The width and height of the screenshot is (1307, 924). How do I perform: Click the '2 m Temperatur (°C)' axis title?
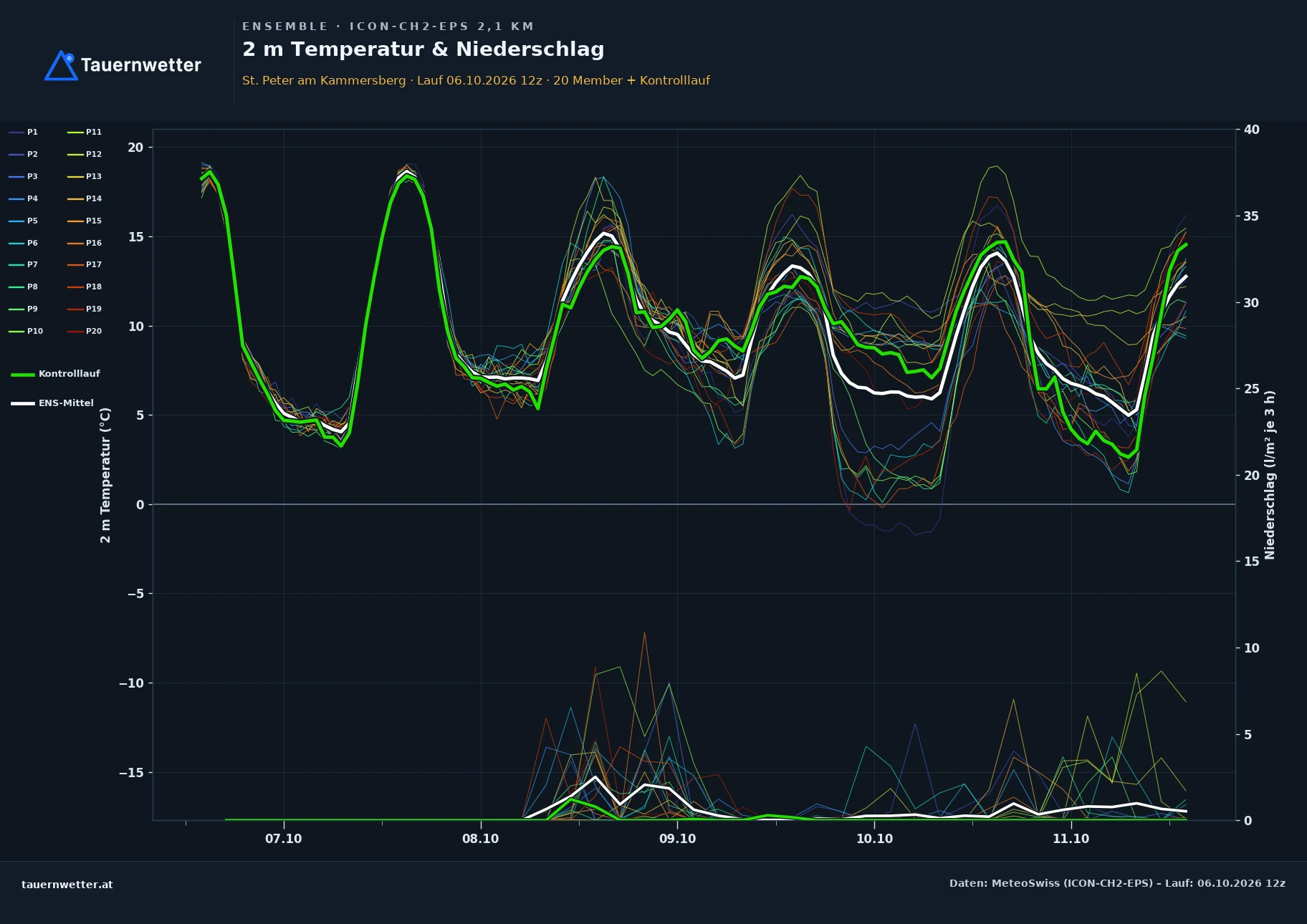pos(105,475)
